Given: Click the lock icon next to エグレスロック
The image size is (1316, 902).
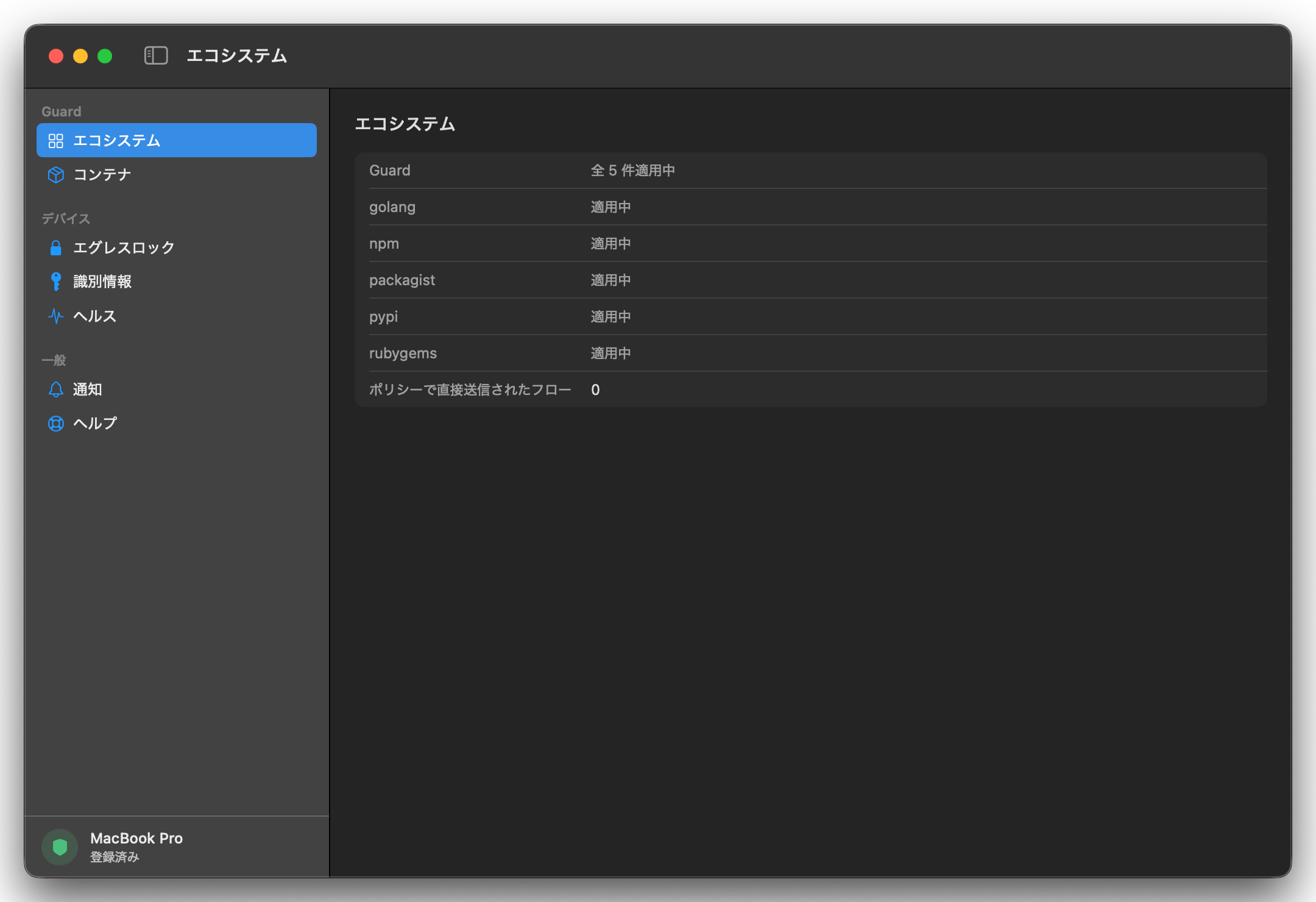Looking at the screenshot, I should pyautogui.click(x=56, y=247).
